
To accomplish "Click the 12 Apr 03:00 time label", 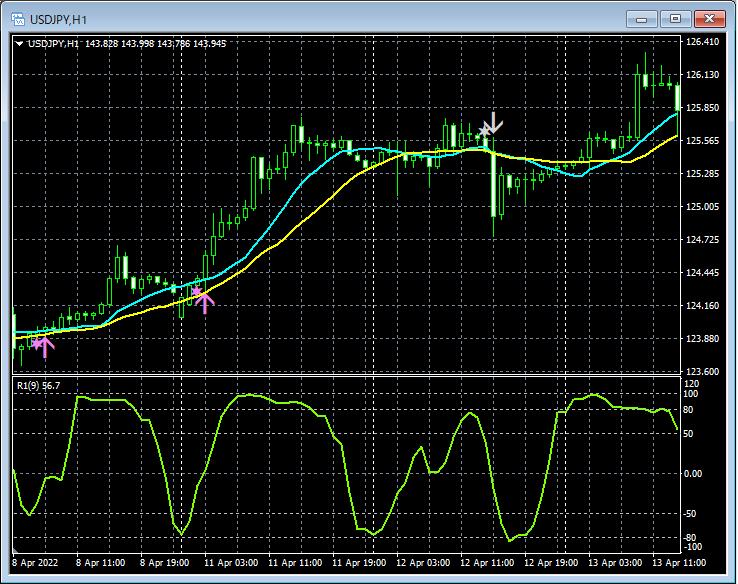I will tap(423, 563).
